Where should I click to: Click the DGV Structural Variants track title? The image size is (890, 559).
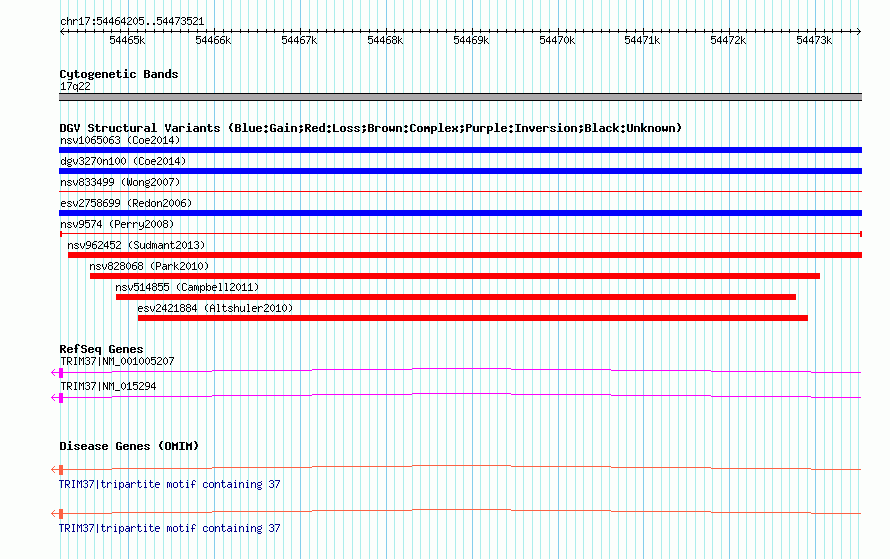370,128
